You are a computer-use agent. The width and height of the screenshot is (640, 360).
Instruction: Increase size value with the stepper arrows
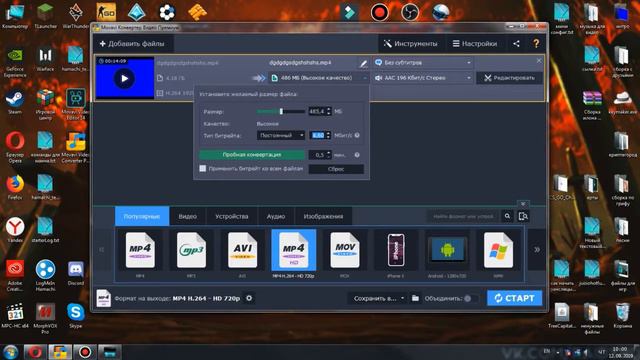[x=329, y=109]
